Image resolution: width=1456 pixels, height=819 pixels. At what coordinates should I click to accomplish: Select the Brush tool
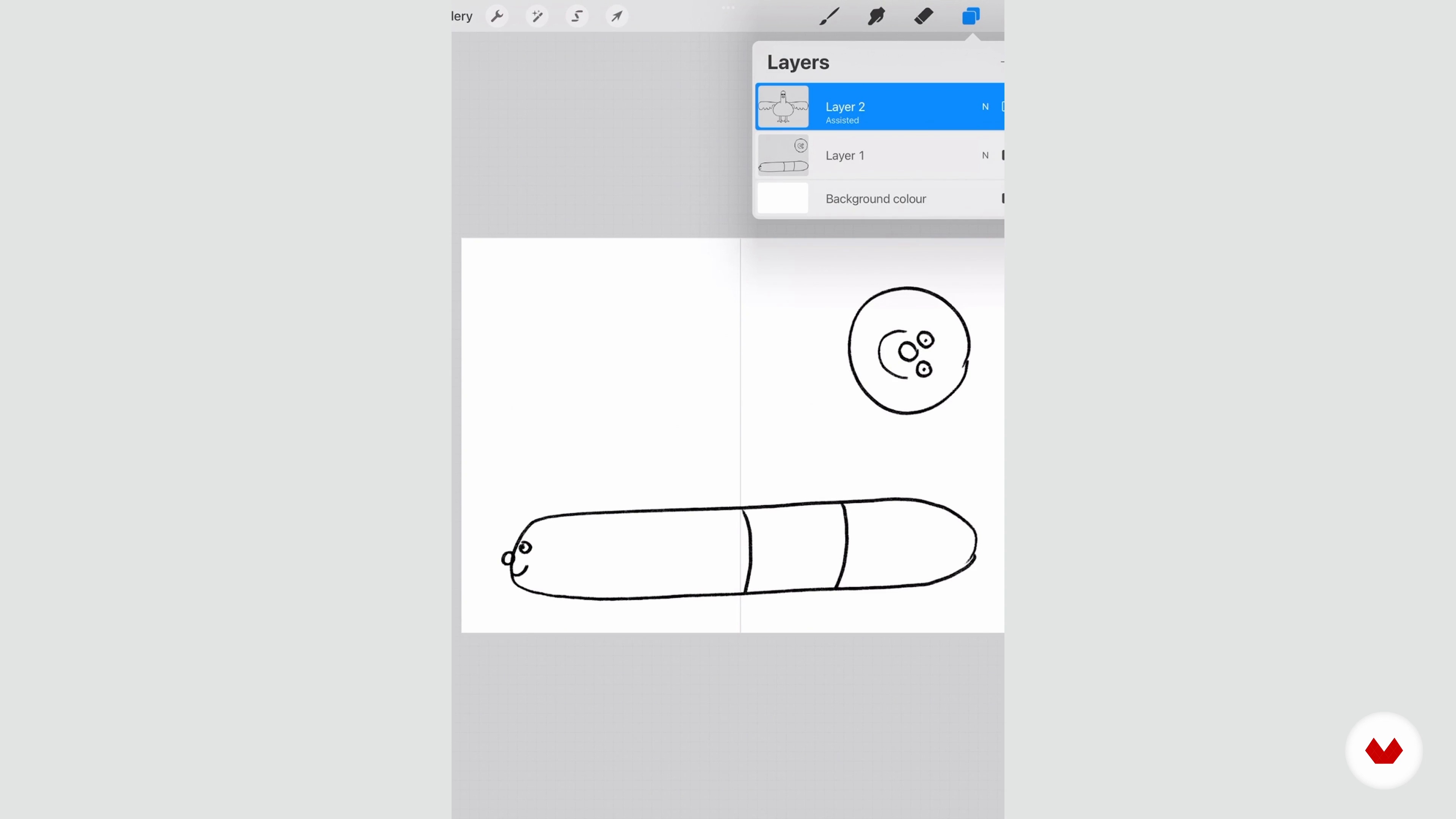[x=829, y=16]
